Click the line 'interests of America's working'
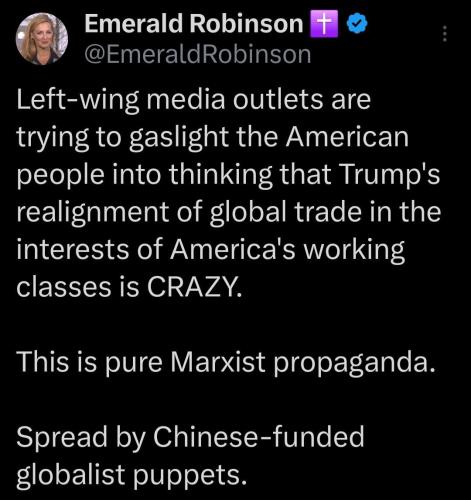The height and width of the screenshot is (500, 471). (x=211, y=250)
